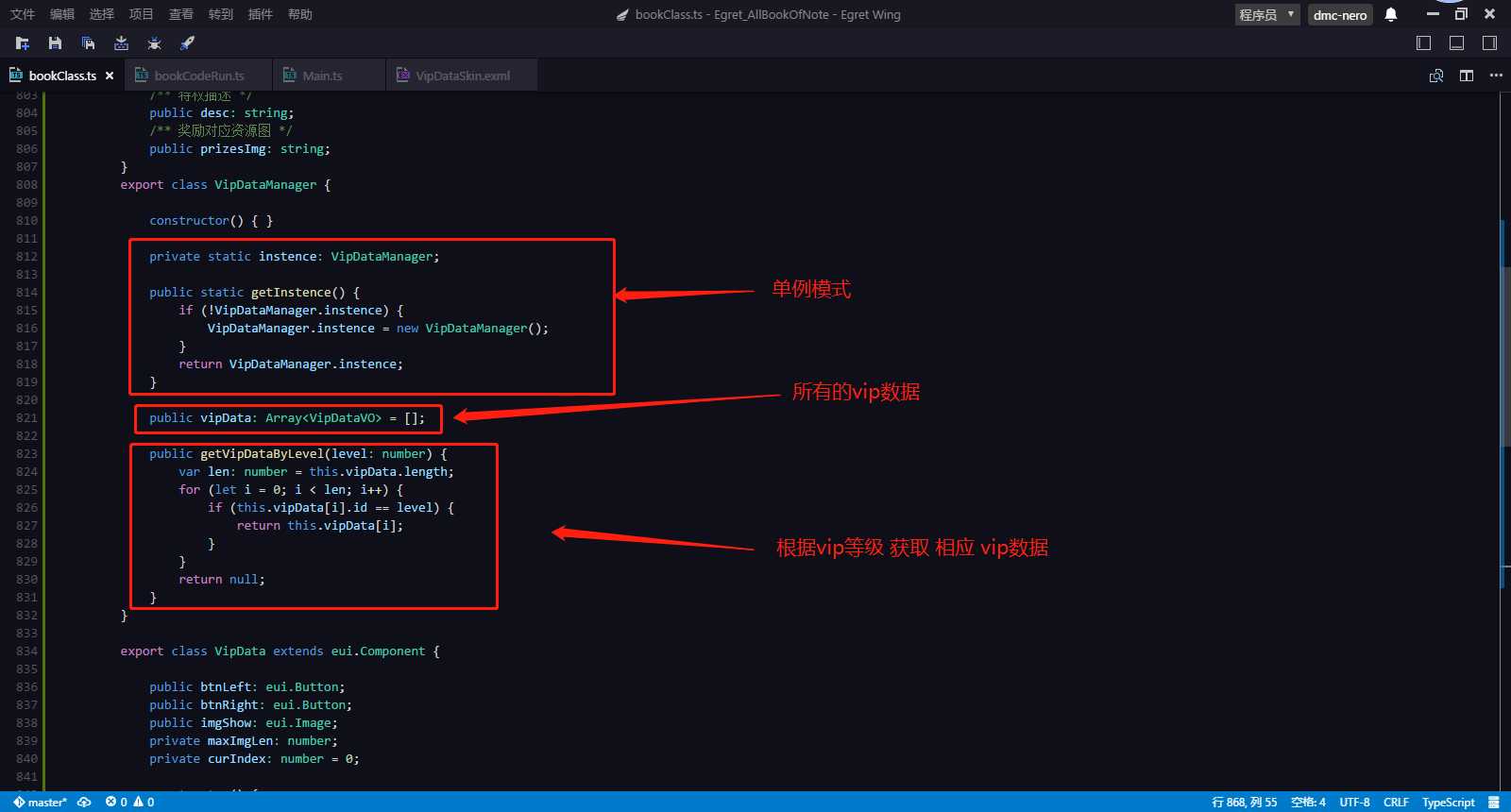Screen dimensions: 1511x812
Task: Toggle the right sidebar panel layout icon
Action: point(1489,42)
